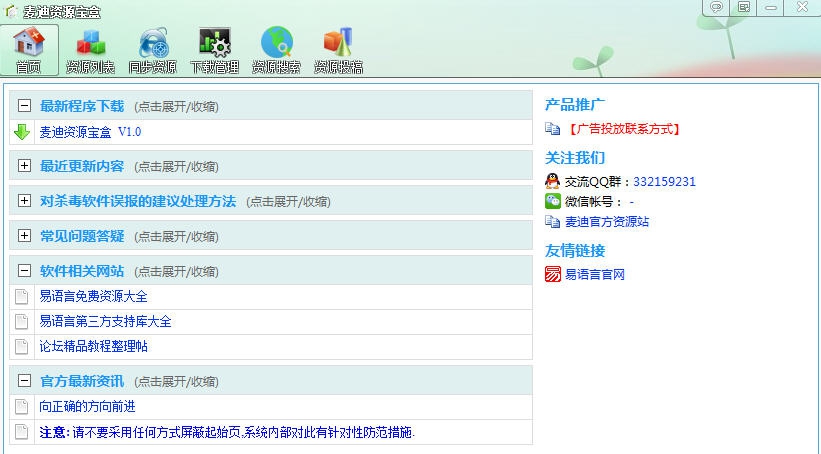Minimize the 麦迪资源宝盒 window
This screenshot has height=454, width=821.
point(771,7)
